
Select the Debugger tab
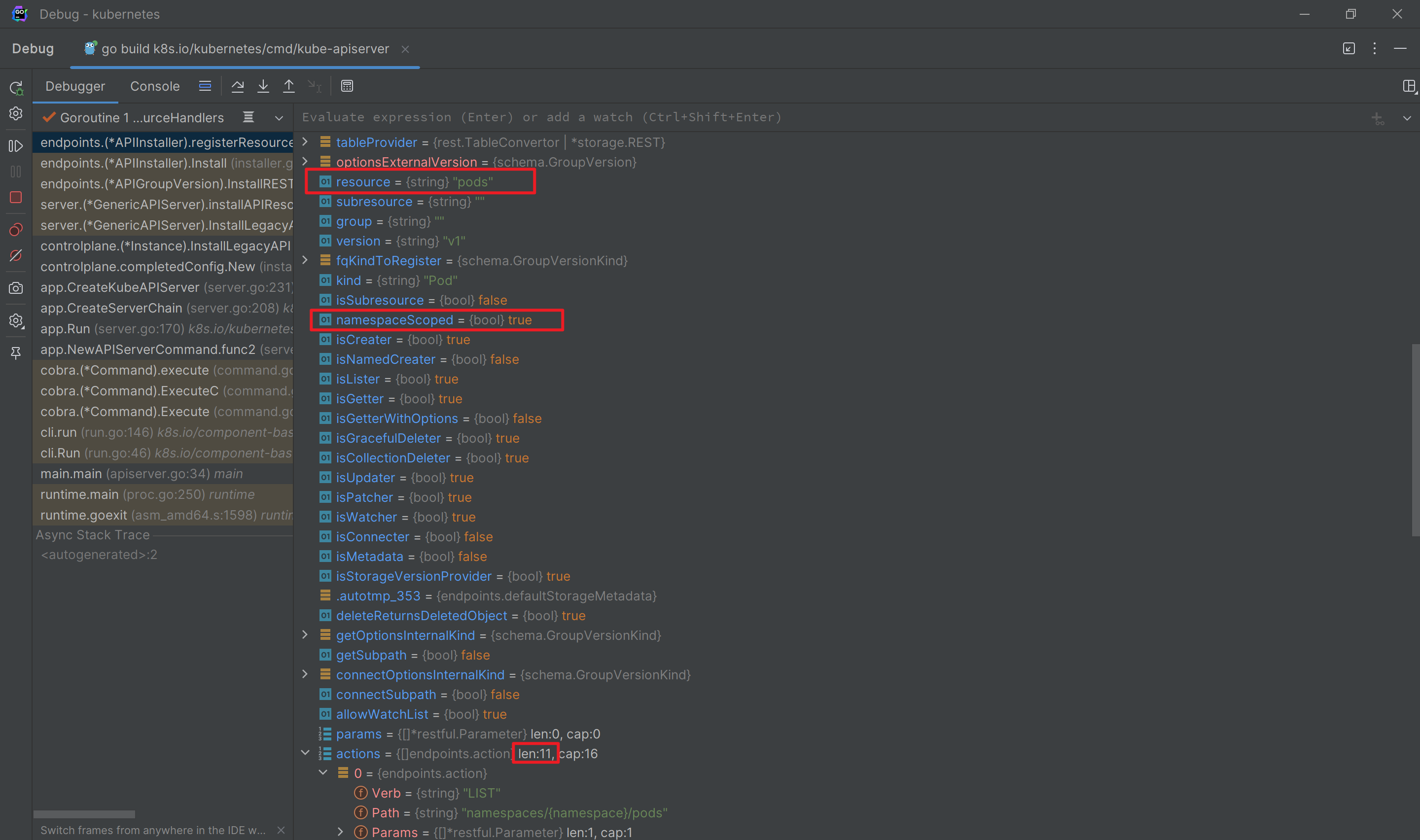coord(75,86)
